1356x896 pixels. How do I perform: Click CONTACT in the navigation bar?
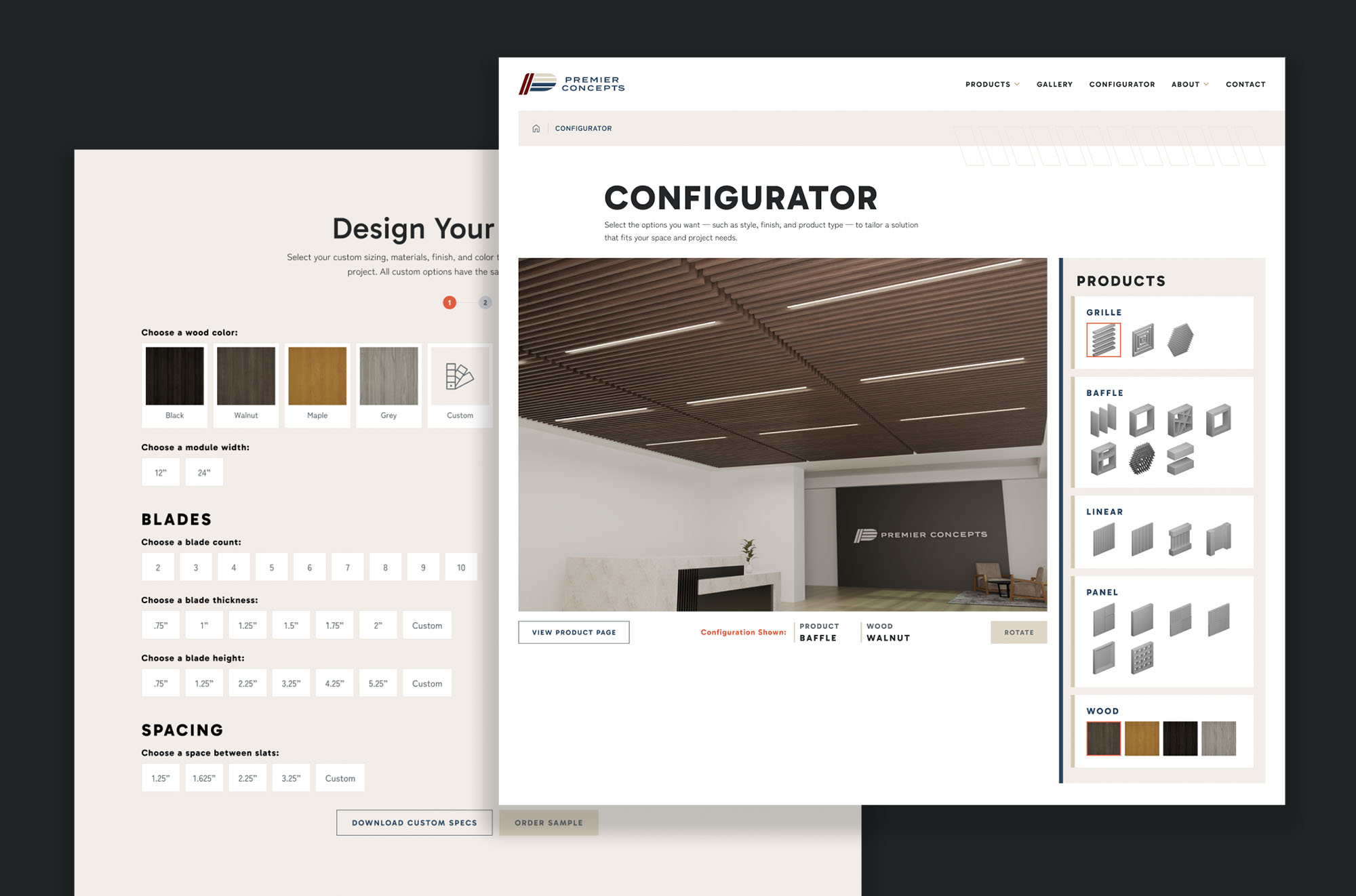point(1245,84)
